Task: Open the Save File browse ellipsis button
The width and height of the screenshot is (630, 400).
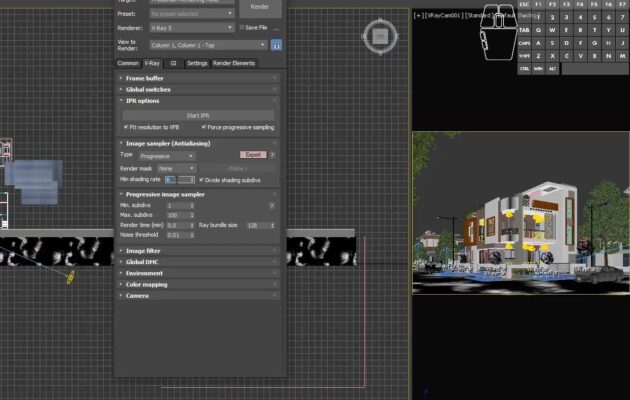Action: (277, 28)
